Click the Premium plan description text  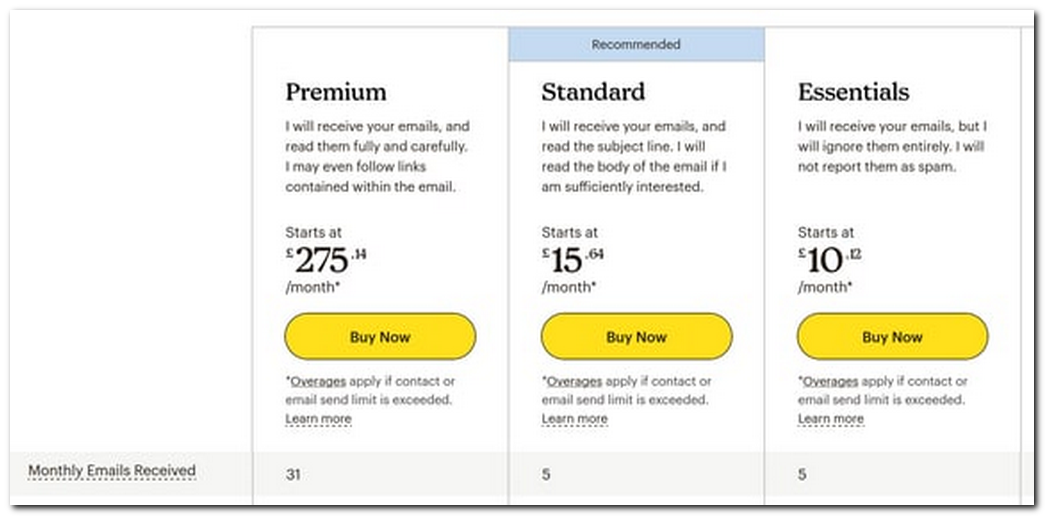pos(377,157)
